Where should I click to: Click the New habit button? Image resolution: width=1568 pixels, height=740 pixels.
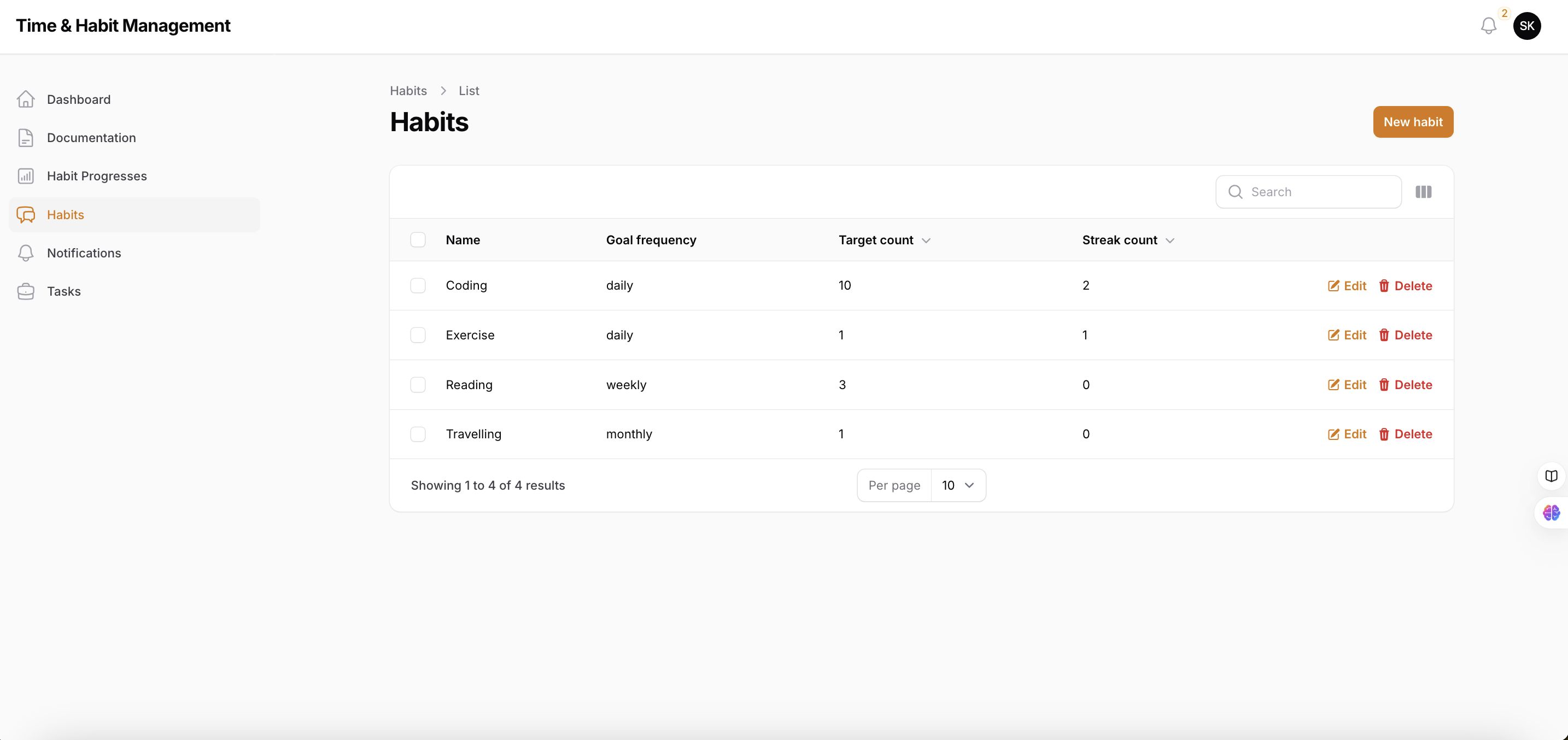(x=1412, y=122)
